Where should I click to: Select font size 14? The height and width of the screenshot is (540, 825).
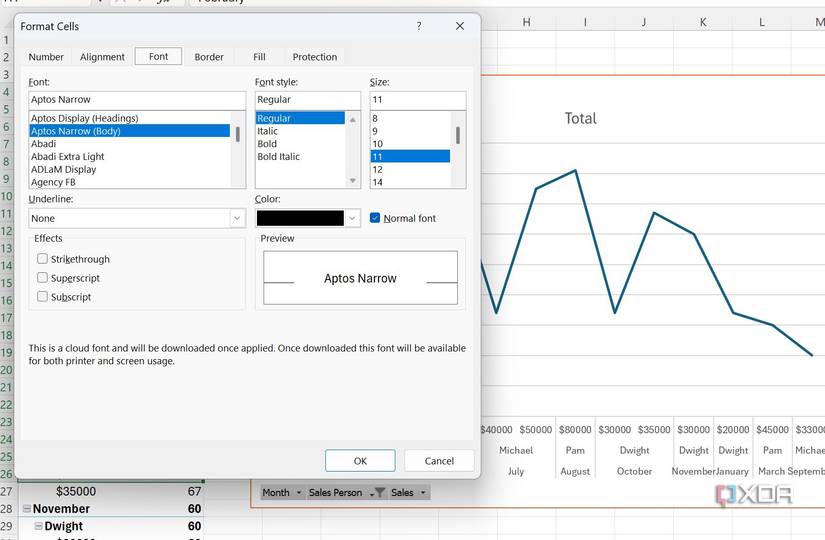410,182
